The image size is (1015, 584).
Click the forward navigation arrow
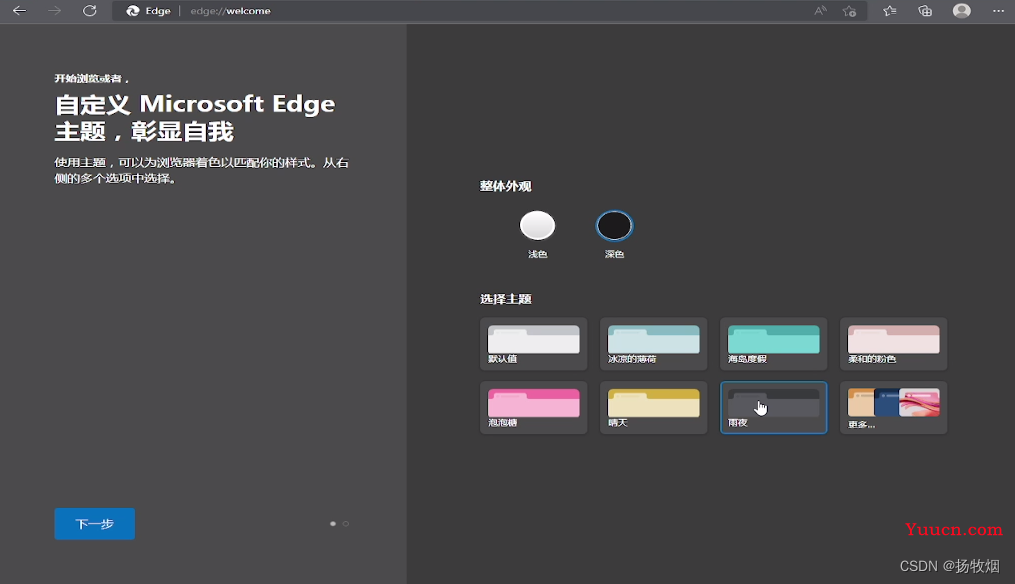[x=54, y=10]
